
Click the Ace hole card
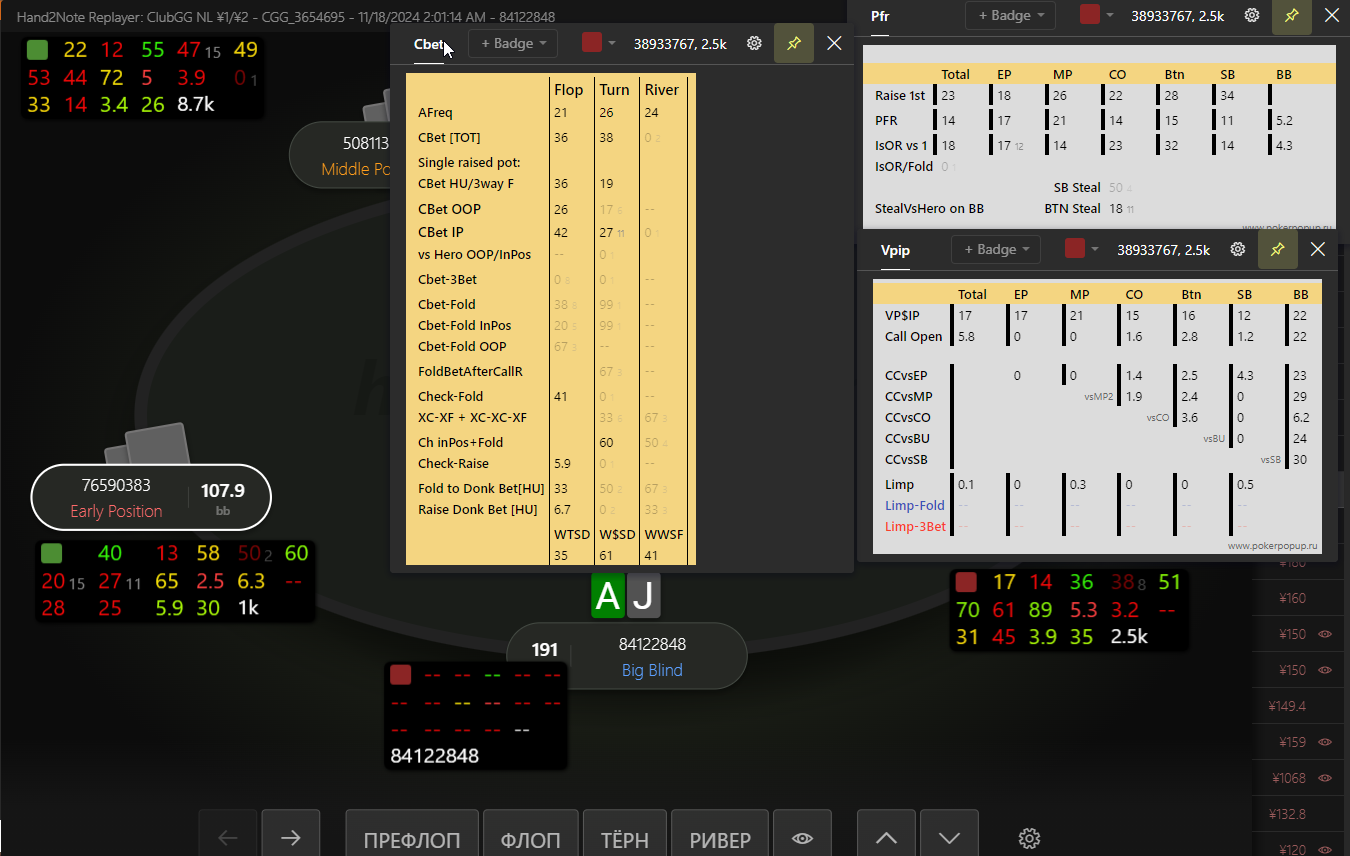[x=608, y=596]
